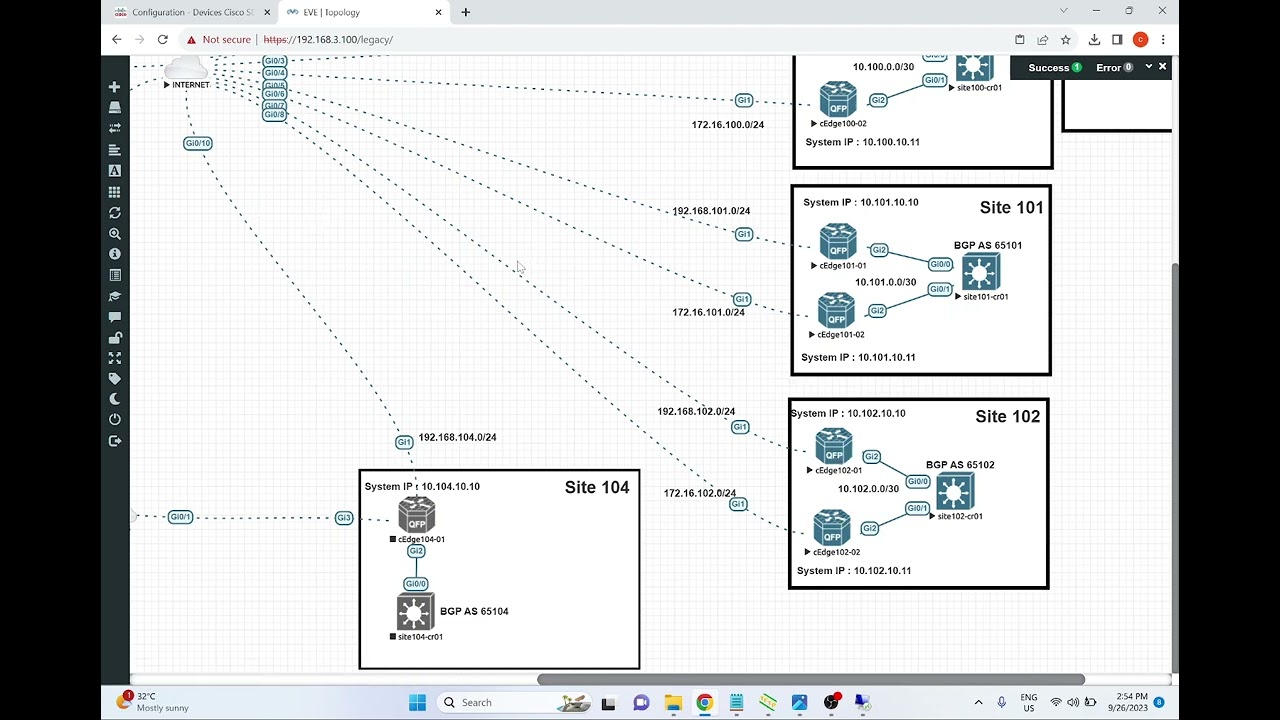Open Chrome downloads icon
The width and height of the screenshot is (1280, 720).
coord(1094,40)
